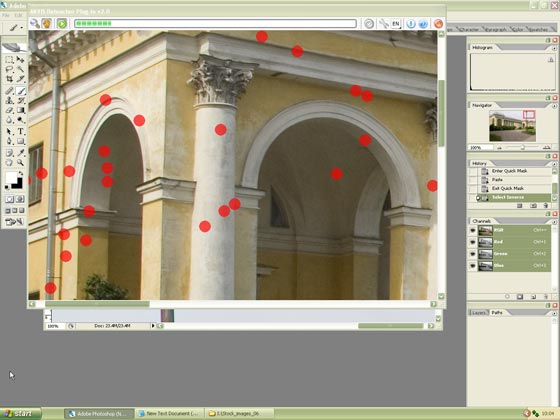Select the Dodge tool
Screen dimensions: 560x420
pos(20,120)
